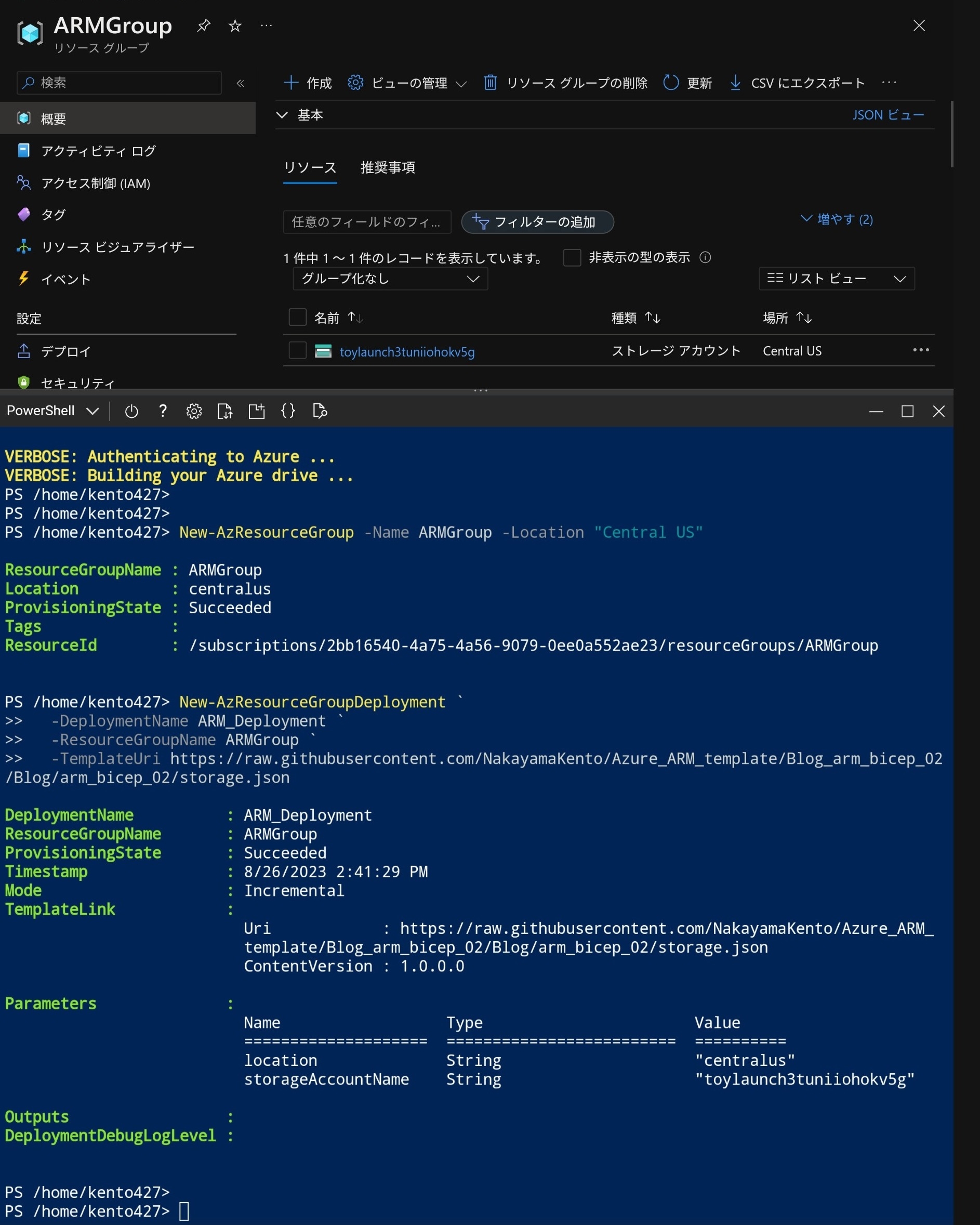Open the リスト ビュー dropdown
980x1225 pixels.
tap(836, 279)
